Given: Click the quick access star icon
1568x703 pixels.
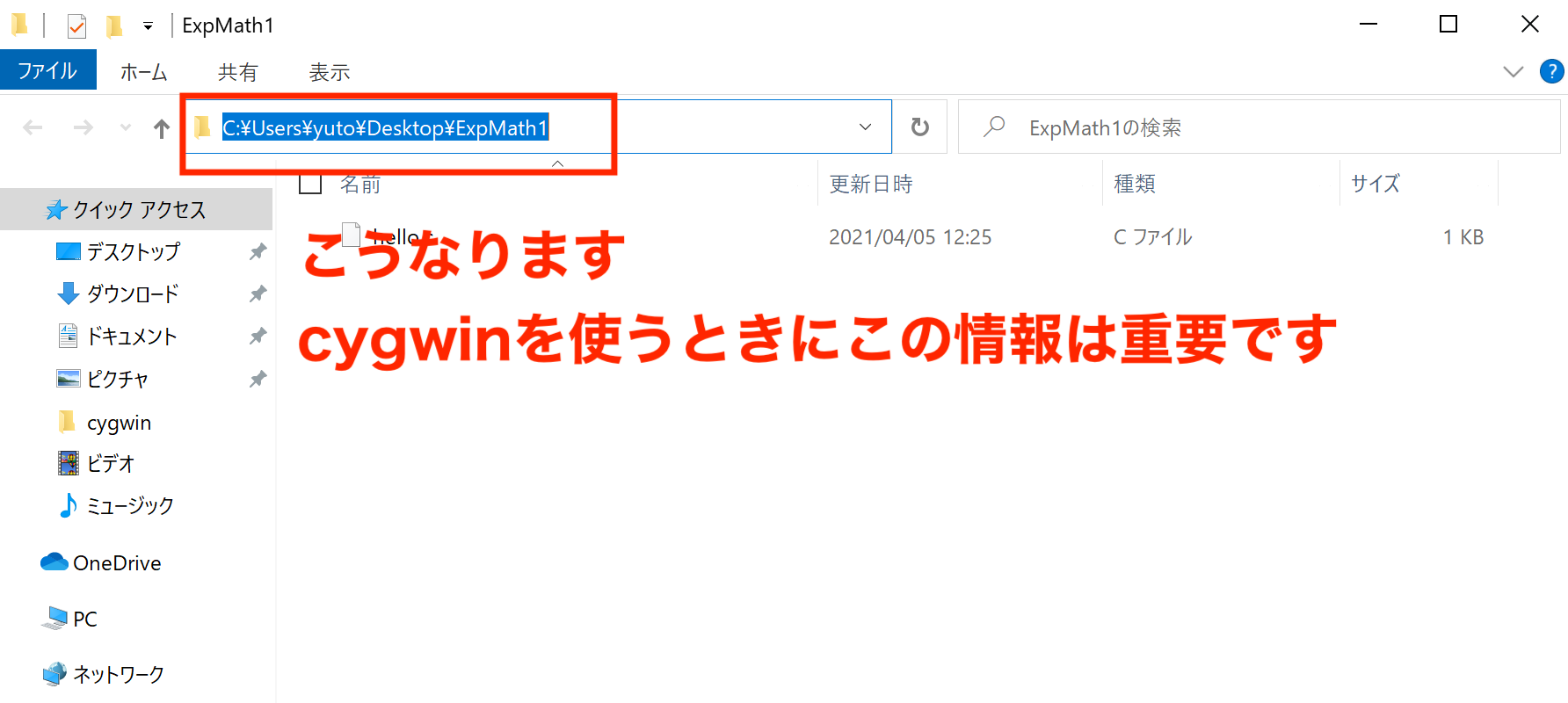Looking at the screenshot, I should point(56,209).
